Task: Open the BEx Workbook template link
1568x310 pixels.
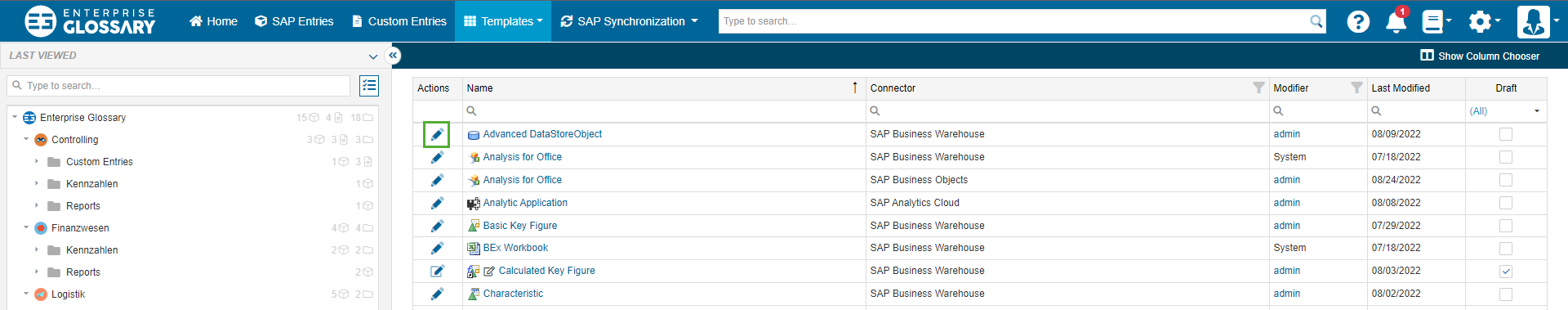Action: tap(515, 248)
